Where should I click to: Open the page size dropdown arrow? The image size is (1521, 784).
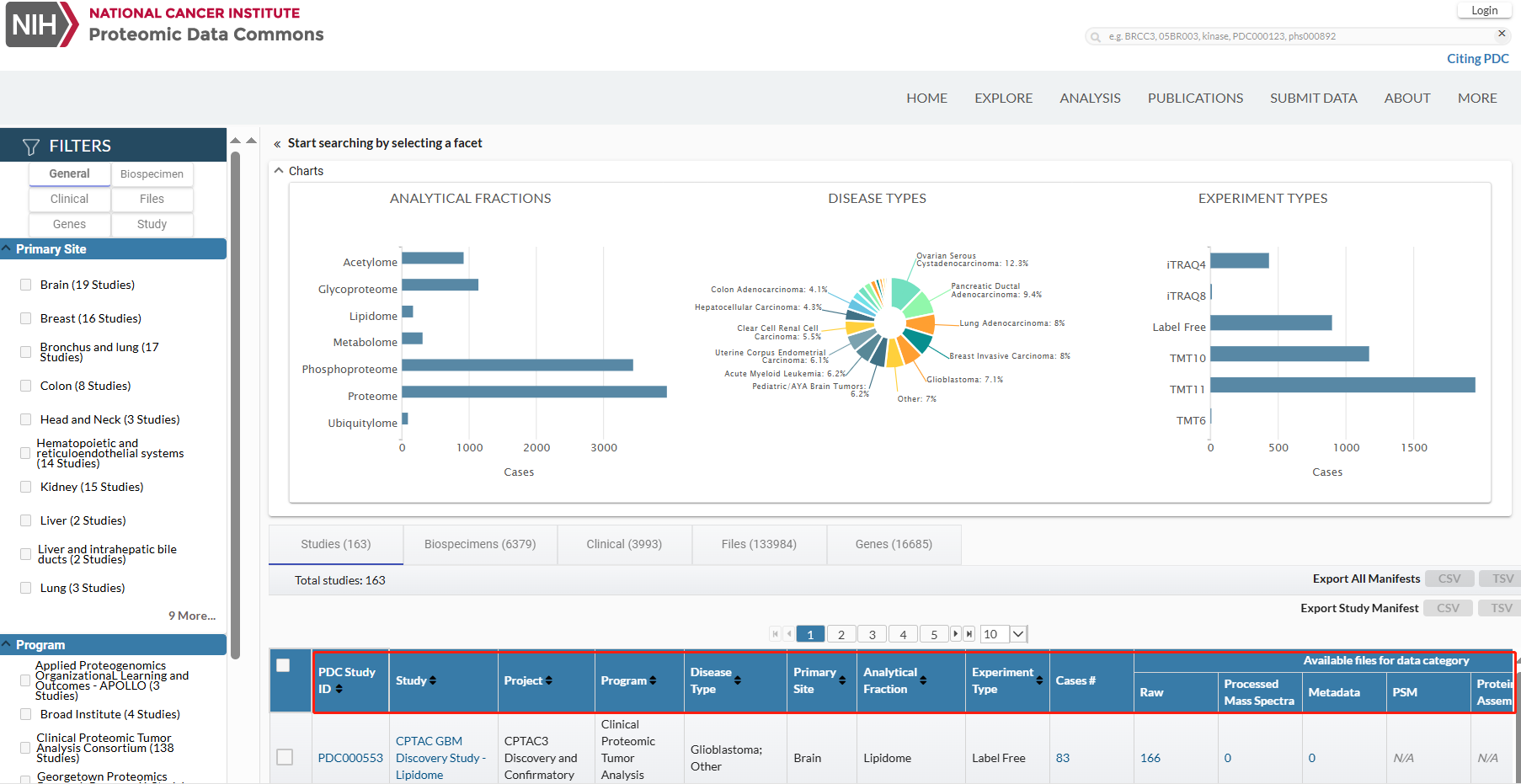[x=1018, y=634]
